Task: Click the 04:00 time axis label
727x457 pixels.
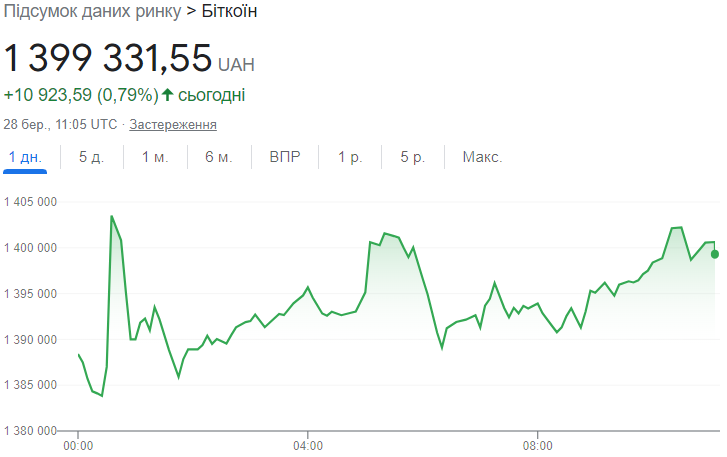Action: (x=308, y=445)
